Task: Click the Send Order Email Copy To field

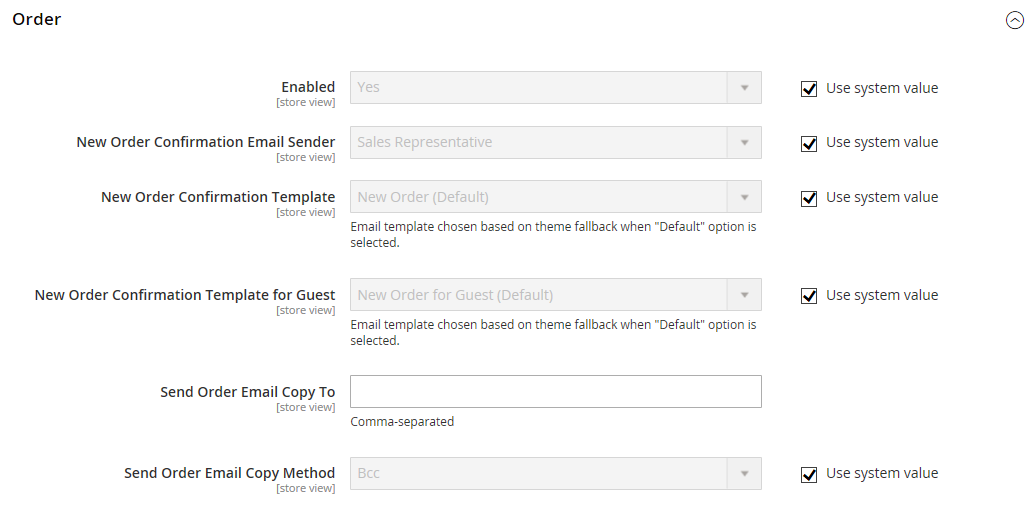Action: click(555, 392)
